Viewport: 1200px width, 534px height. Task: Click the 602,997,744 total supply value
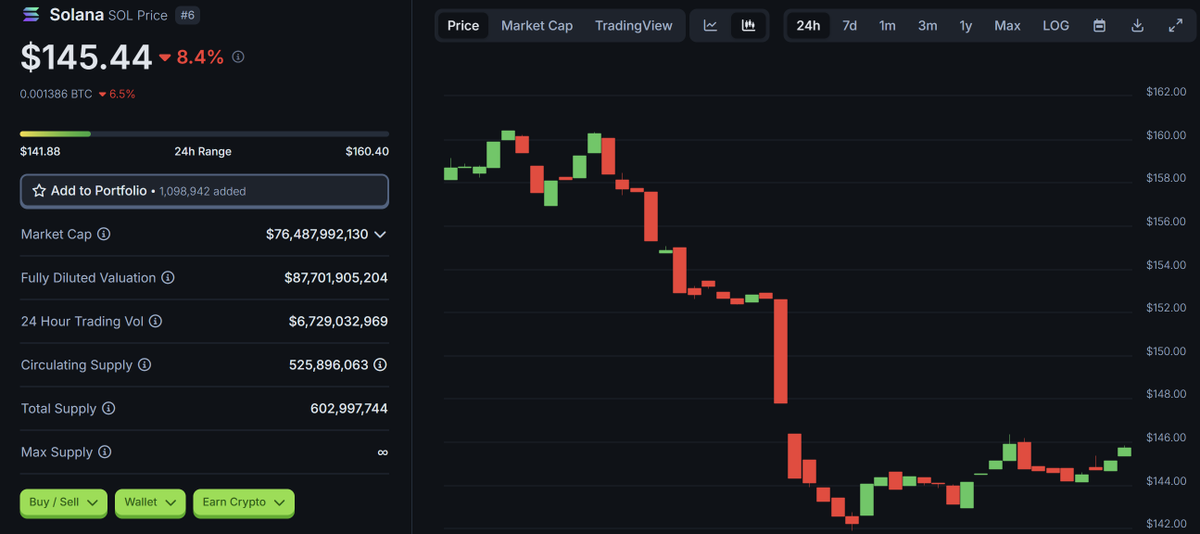(349, 409)
